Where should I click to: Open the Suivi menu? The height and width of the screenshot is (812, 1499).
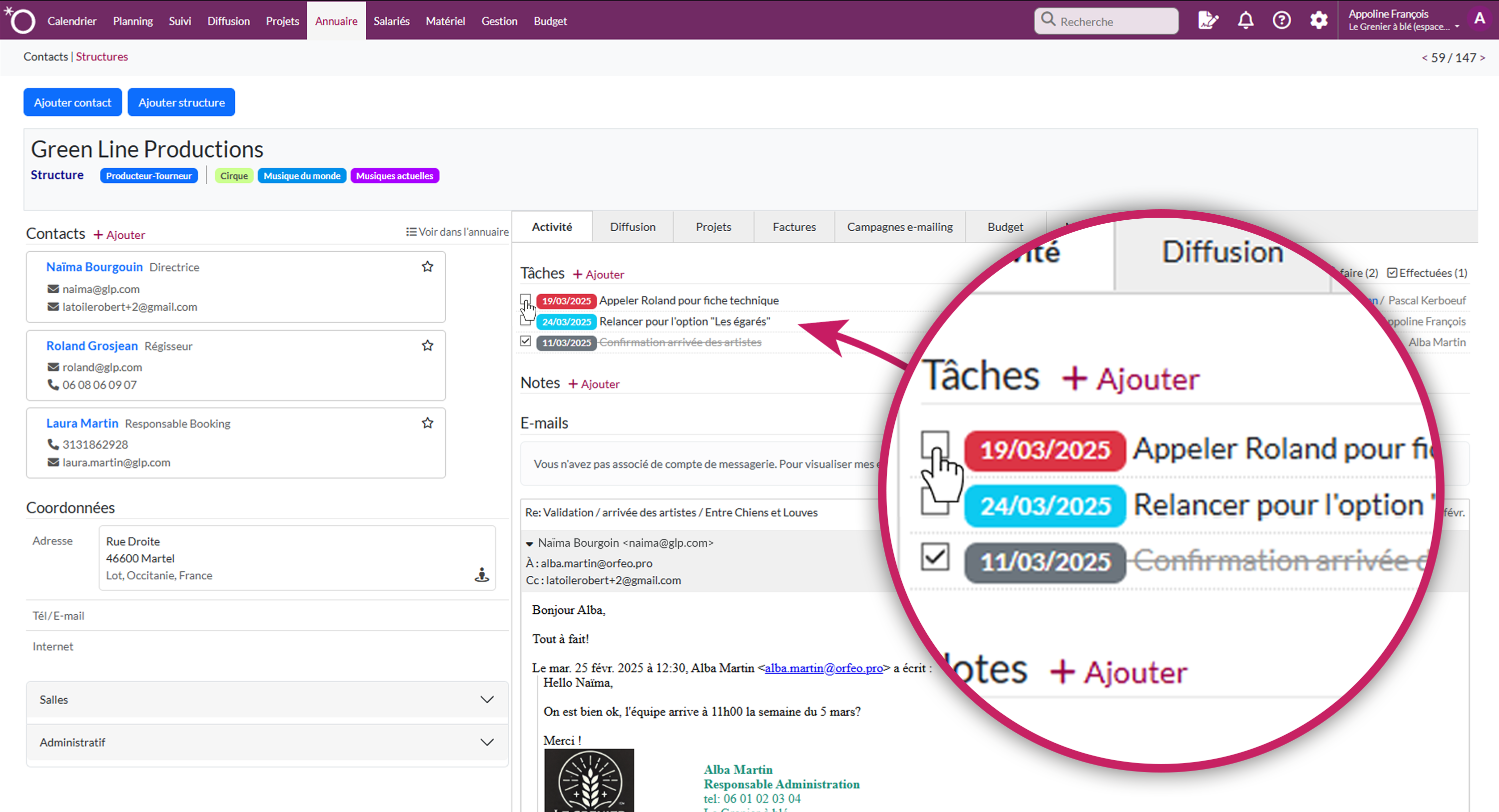(x=180, y=21)
